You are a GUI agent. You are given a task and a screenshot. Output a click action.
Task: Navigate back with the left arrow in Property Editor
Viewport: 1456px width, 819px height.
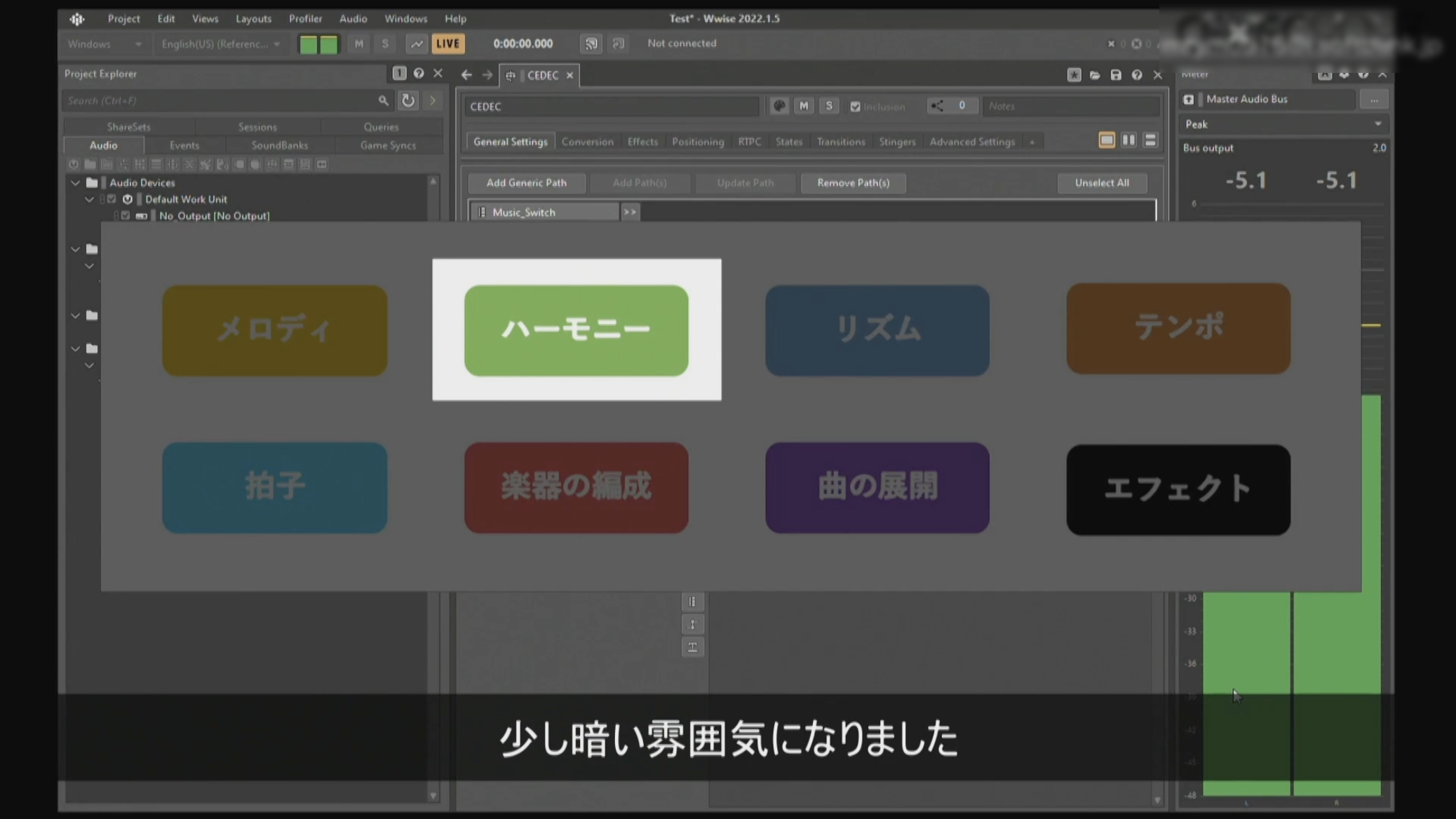(466, 75)
